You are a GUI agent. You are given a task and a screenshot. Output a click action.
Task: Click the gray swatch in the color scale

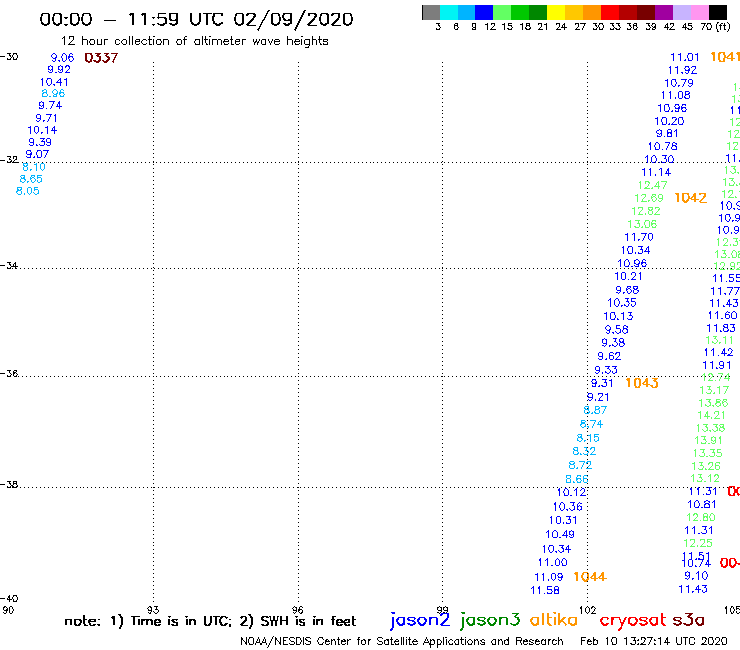(431, 12)
